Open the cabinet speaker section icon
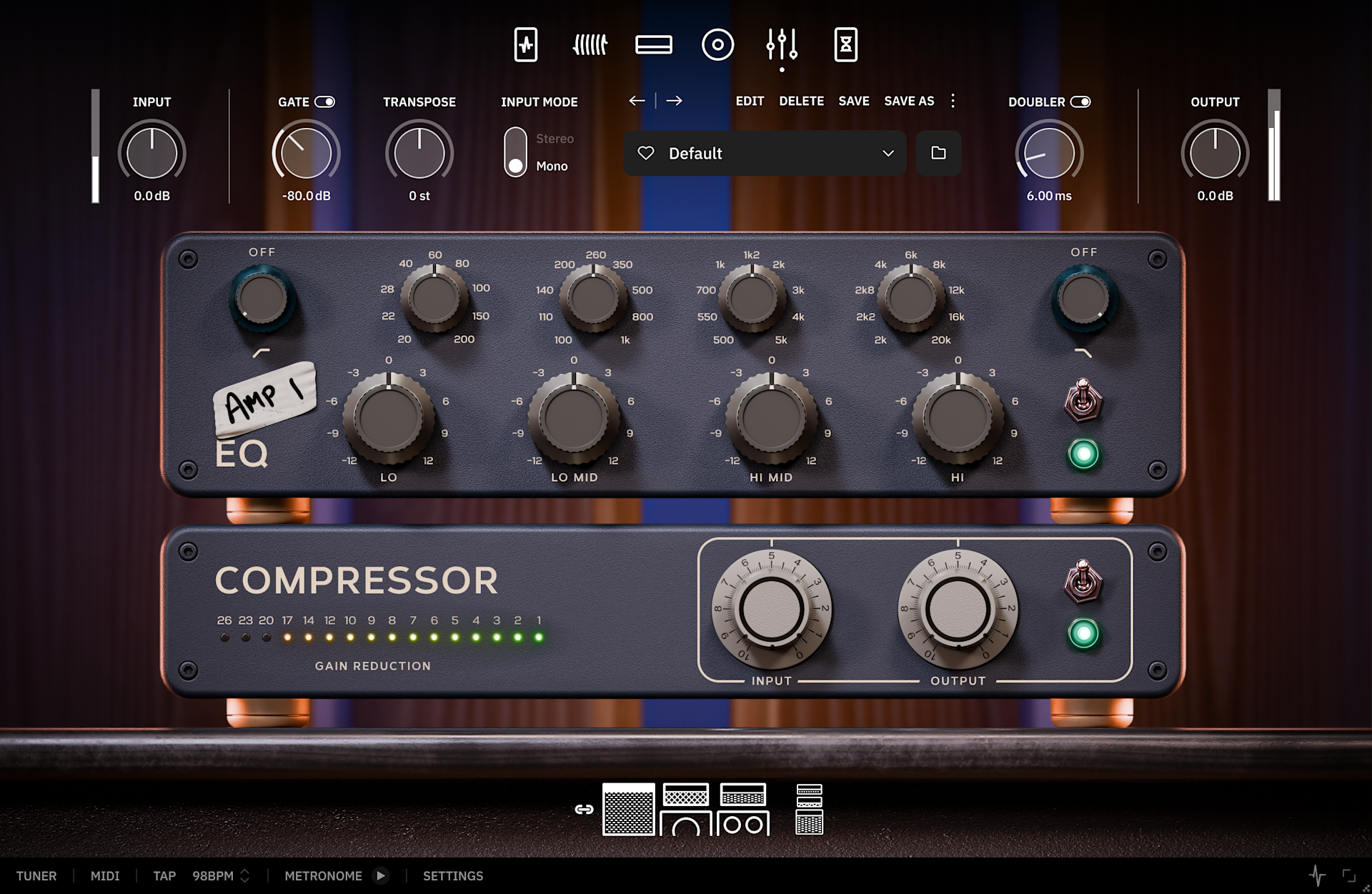Screen dimensions: 1372x894 [x=717, y=45]
